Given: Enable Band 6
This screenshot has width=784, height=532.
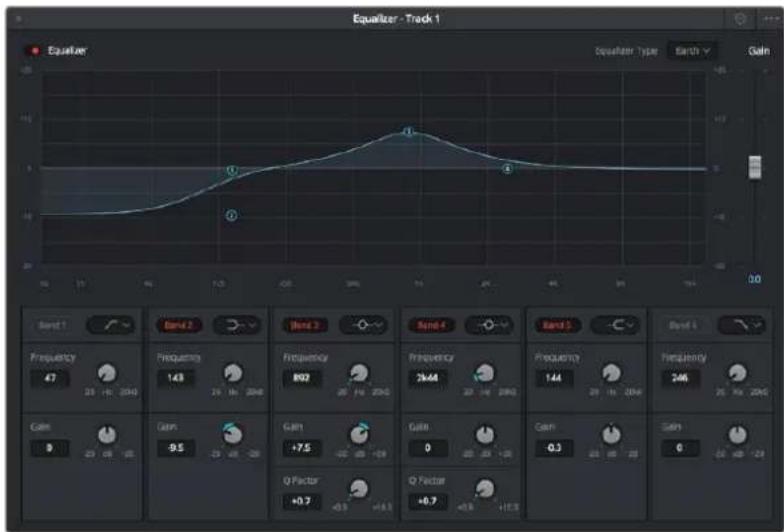Looking at the screenshot, I should point(683,326).
